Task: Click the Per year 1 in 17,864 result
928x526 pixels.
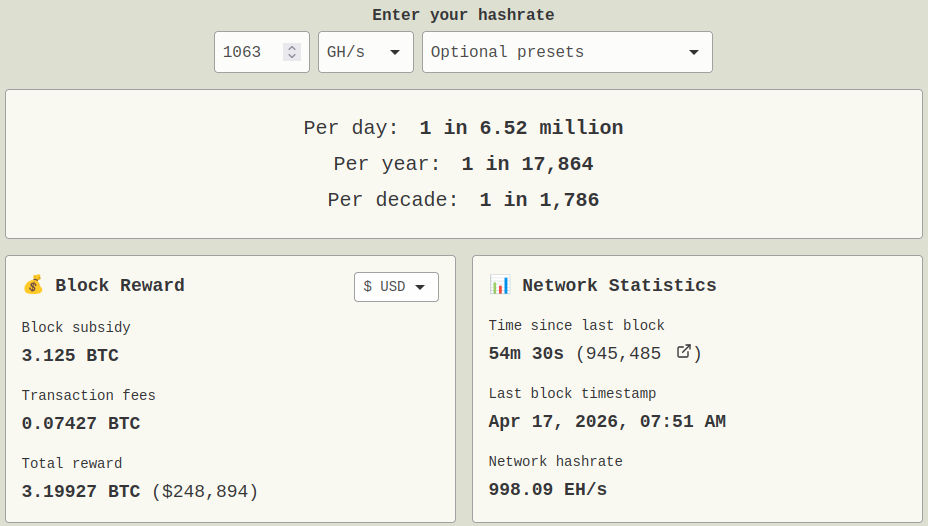Action: coord(527,164)
